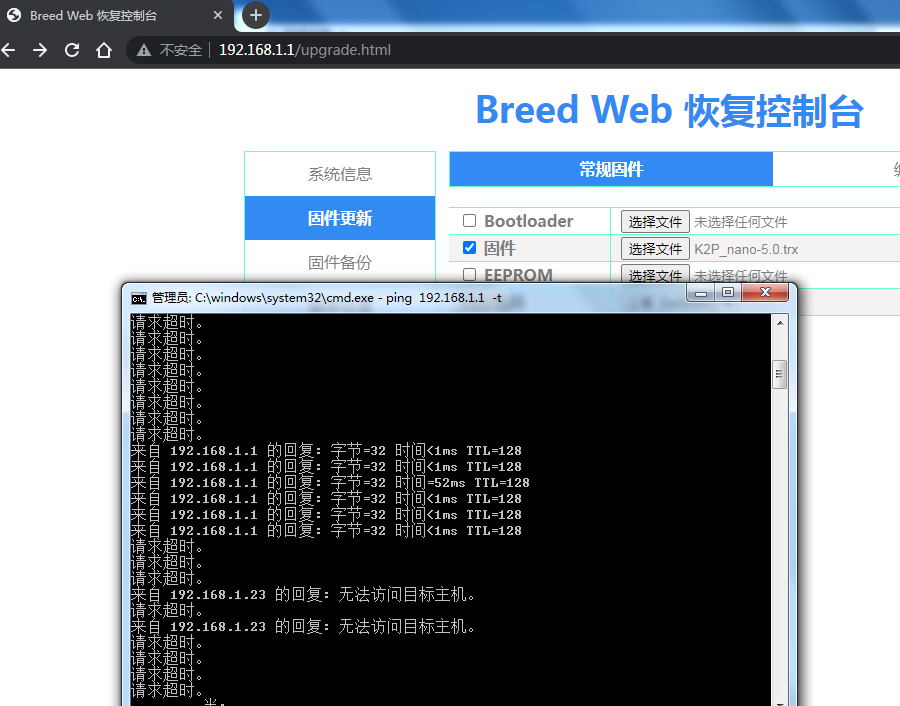Maximize the cmd.exe ping window
The image size is (900, 706).
[728, 293]
